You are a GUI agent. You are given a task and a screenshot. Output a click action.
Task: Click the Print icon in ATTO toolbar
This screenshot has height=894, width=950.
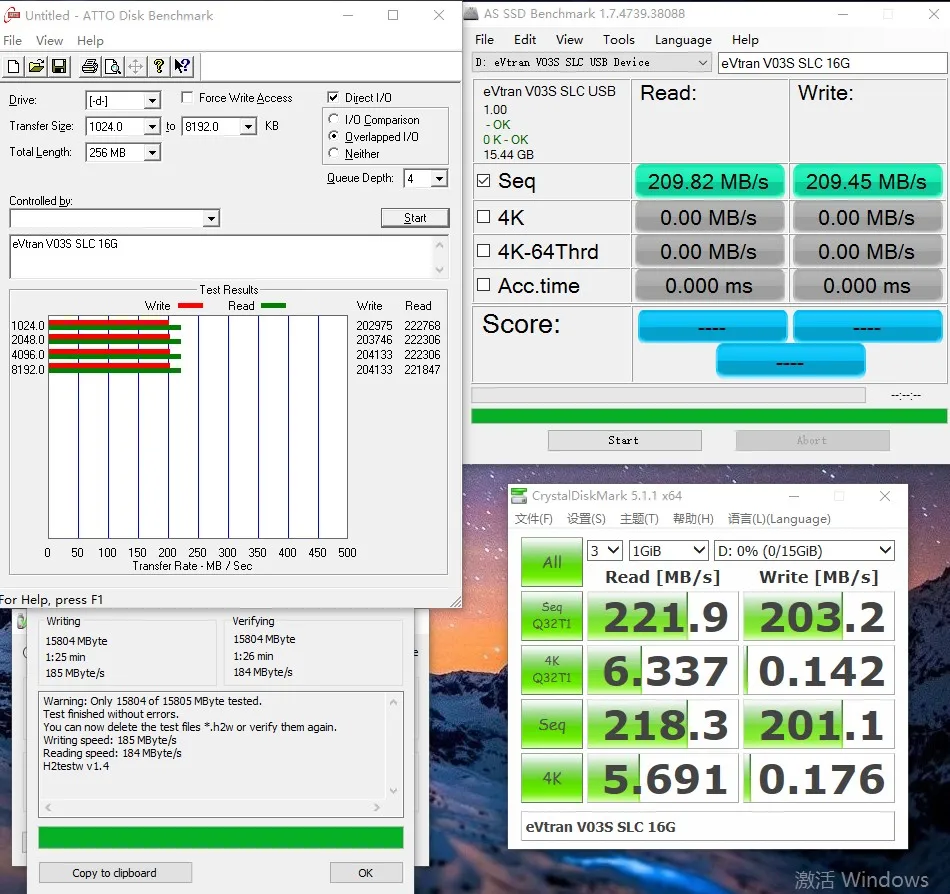90,66
